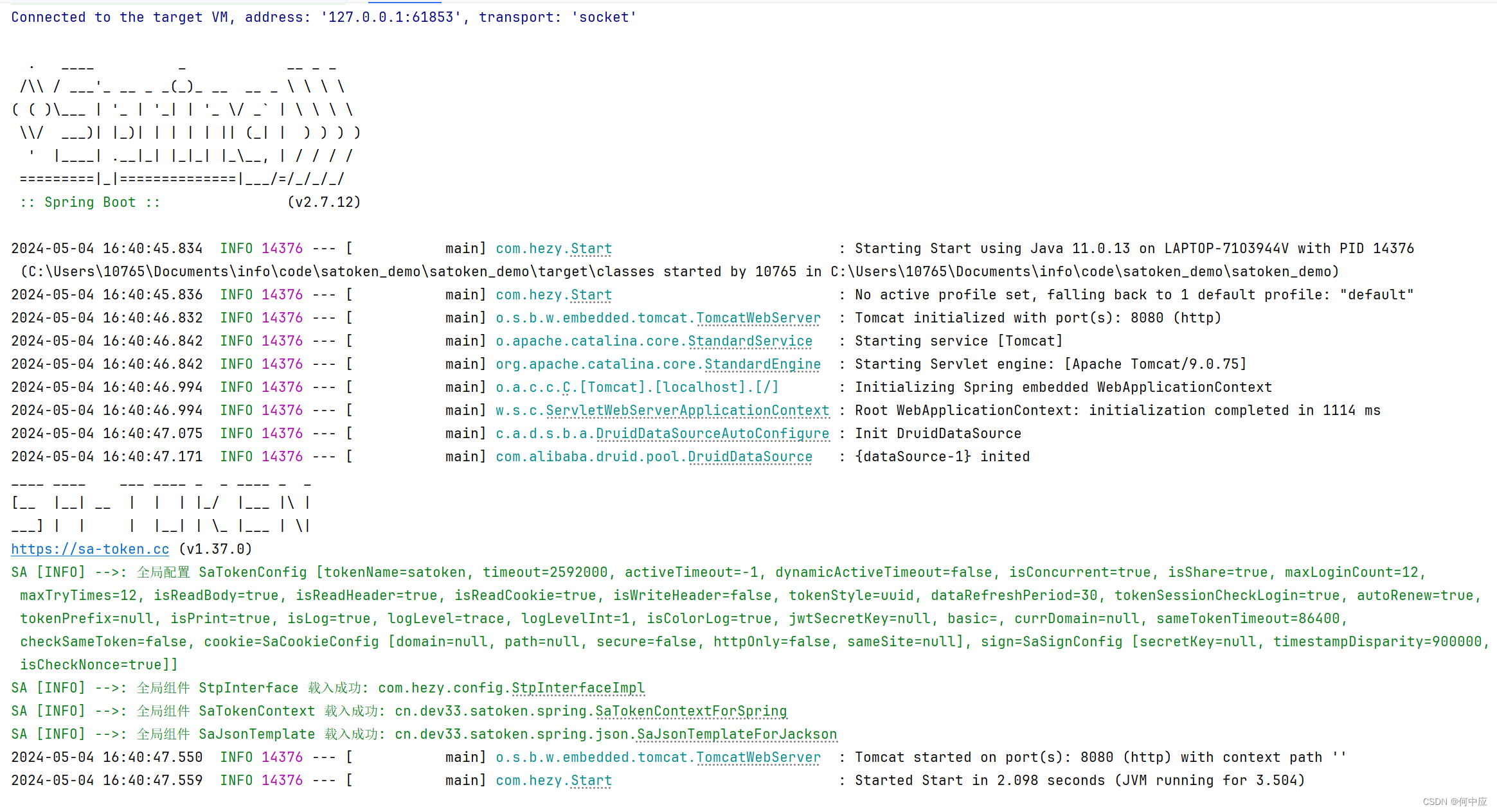Open the DruidDataSource pool class link
The image size is (1497, 812).
[x=749, y=456]
